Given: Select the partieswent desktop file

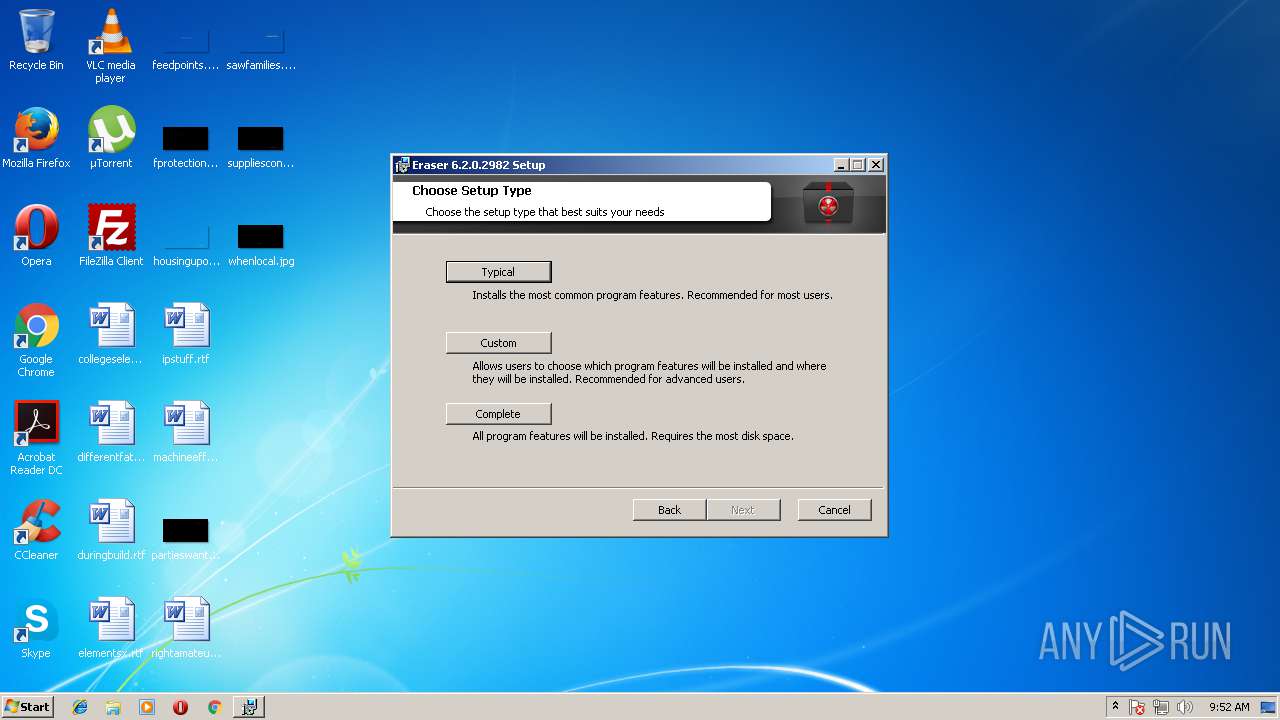Looking at the screenshot, I should [x=185, y=539].
